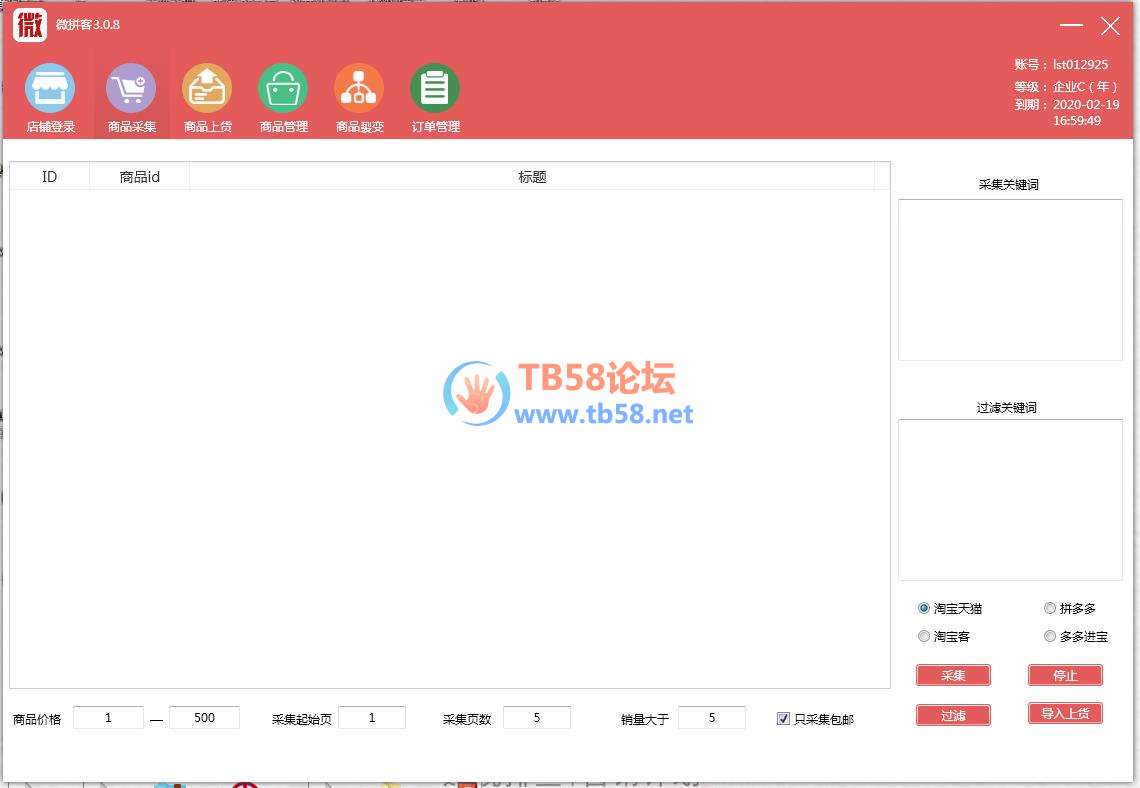Click the 采集起始页 input field
1140x788 pixels.
[372, 717]
